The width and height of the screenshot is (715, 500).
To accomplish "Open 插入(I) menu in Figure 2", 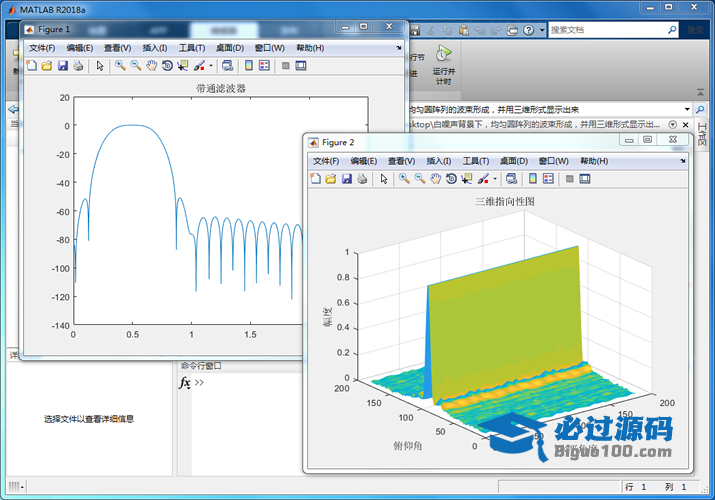I will coord(439,161).
